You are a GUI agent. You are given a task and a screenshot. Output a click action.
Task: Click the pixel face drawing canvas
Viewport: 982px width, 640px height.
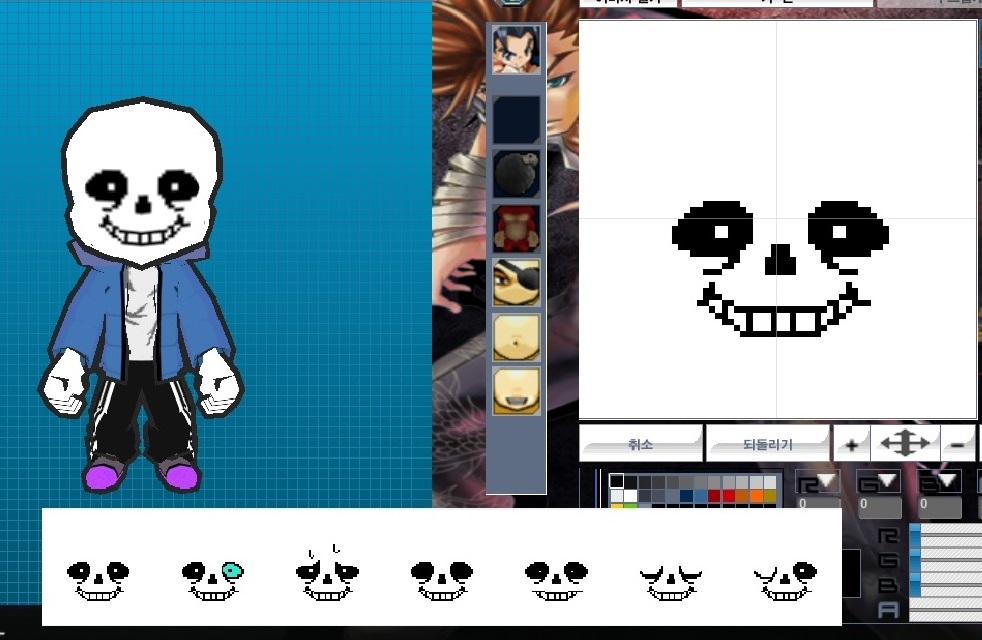(x=777, y=219)
